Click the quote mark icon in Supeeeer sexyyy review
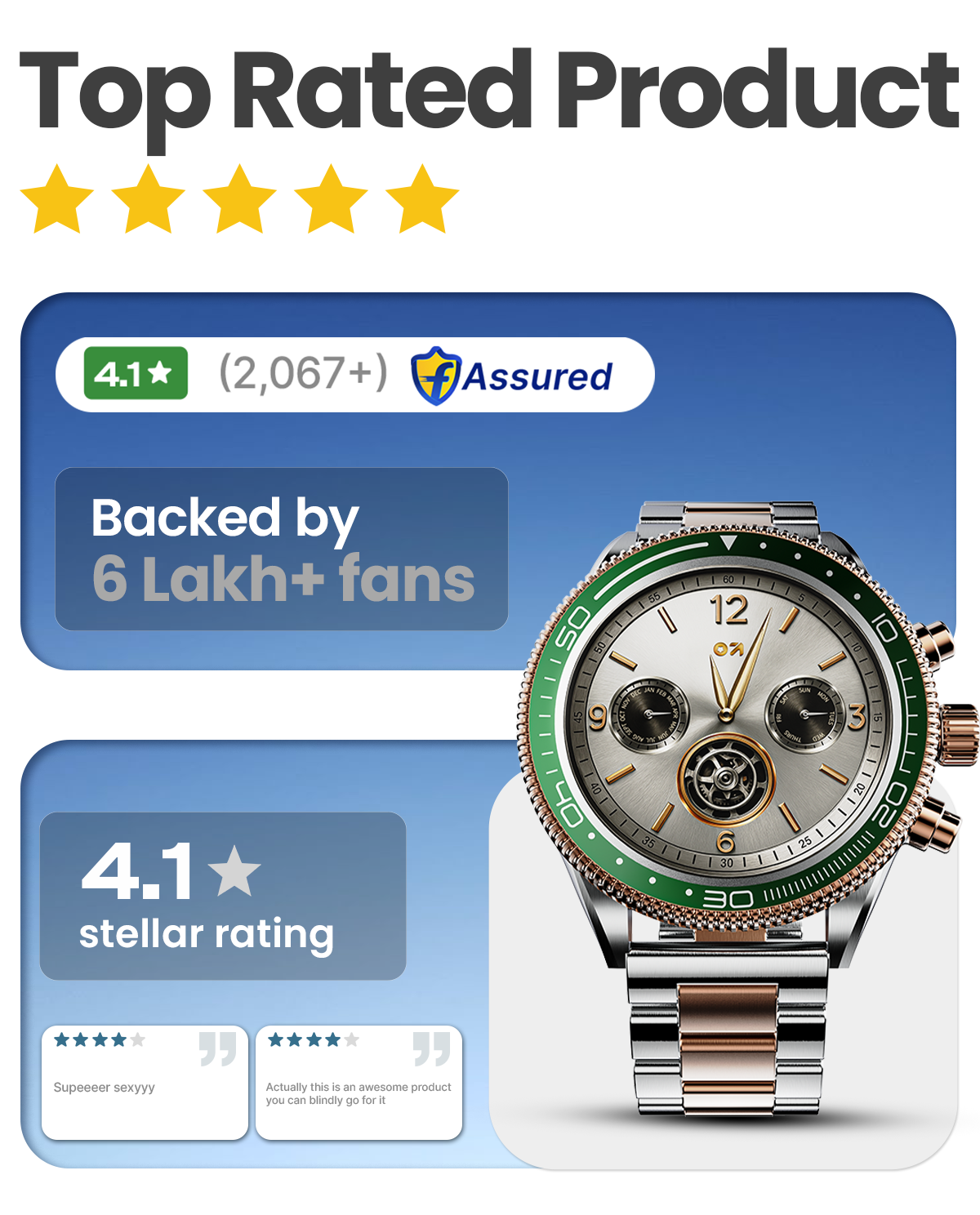 tap(218, 1048)
